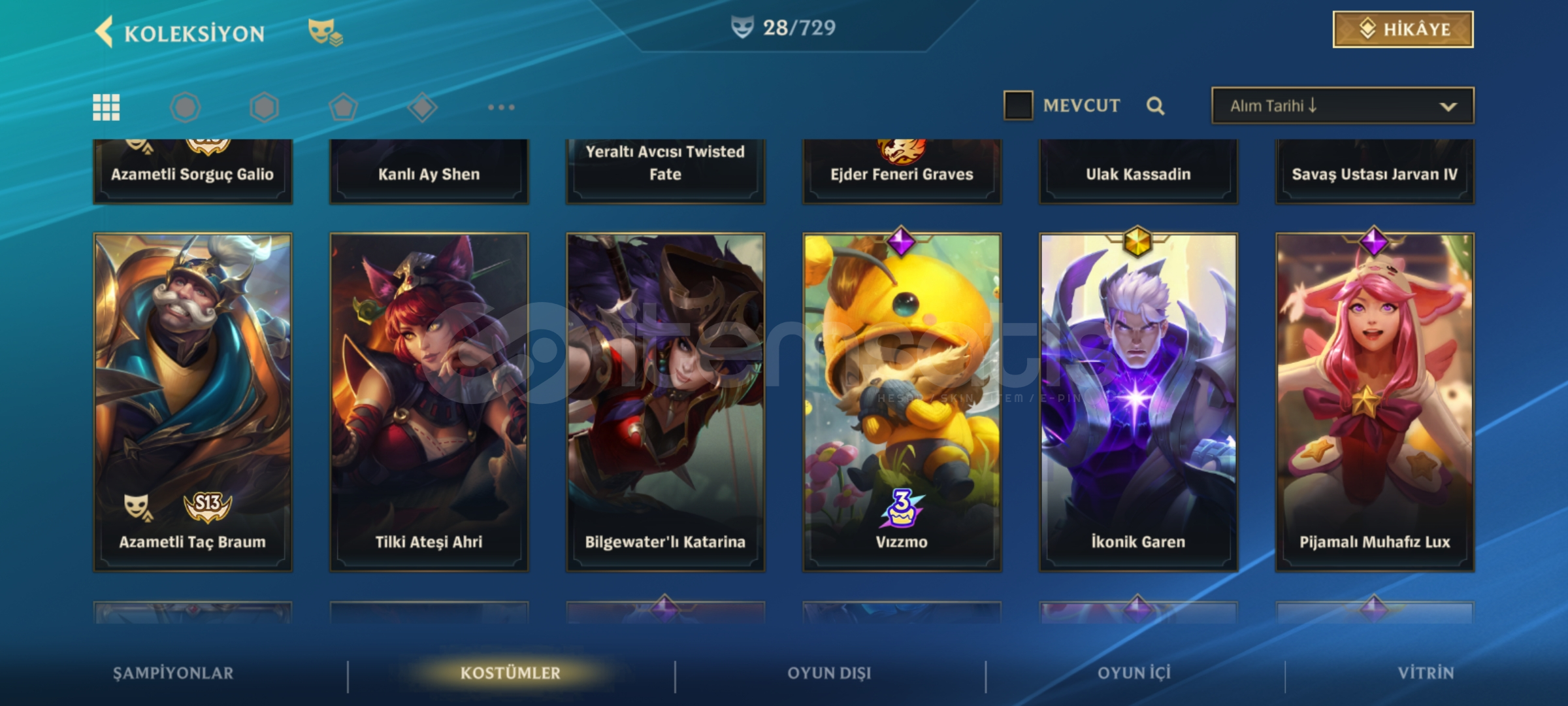Open skin search with magnifier icon

pyautogui.click(x=1155, y=106)
